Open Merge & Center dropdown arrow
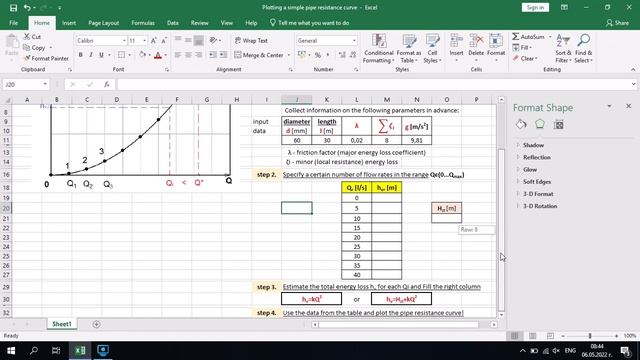640x360 pixels. [289, 55]
